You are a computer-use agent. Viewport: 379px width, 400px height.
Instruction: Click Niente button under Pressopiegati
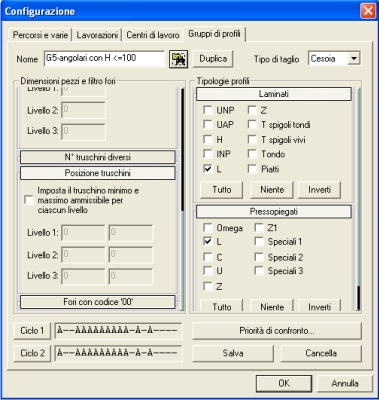[x=272, y=305]
